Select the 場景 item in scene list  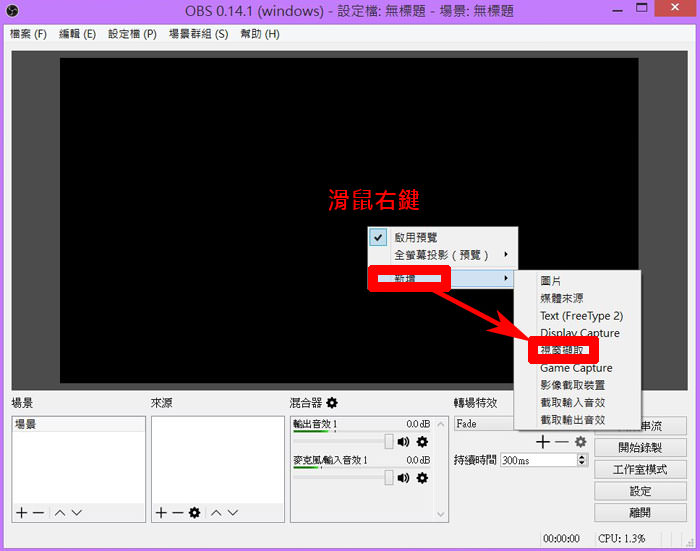(x=79, y=424)
